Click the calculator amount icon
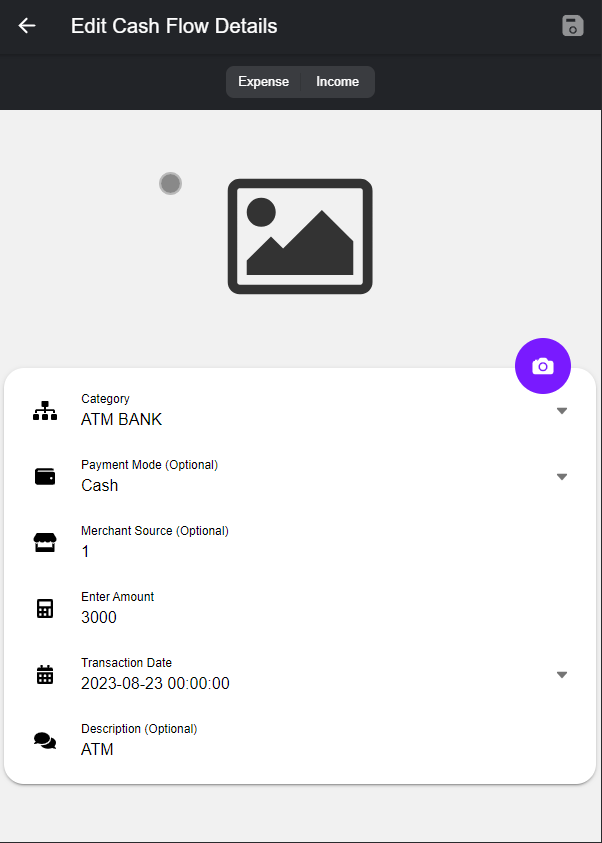 point(45,608)
